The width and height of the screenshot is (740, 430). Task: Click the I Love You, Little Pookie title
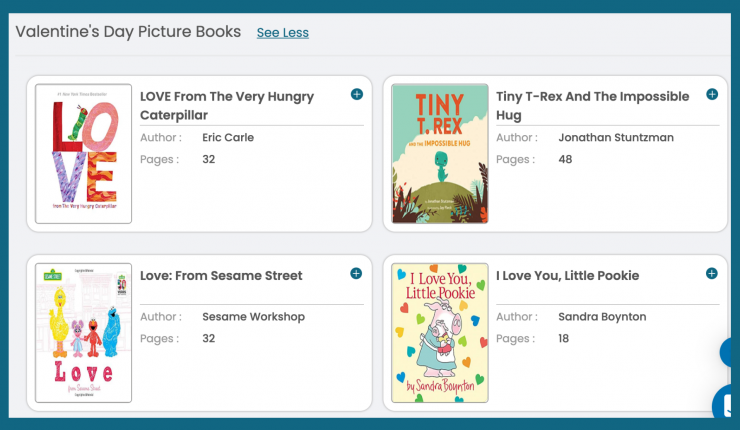(567, 276)
